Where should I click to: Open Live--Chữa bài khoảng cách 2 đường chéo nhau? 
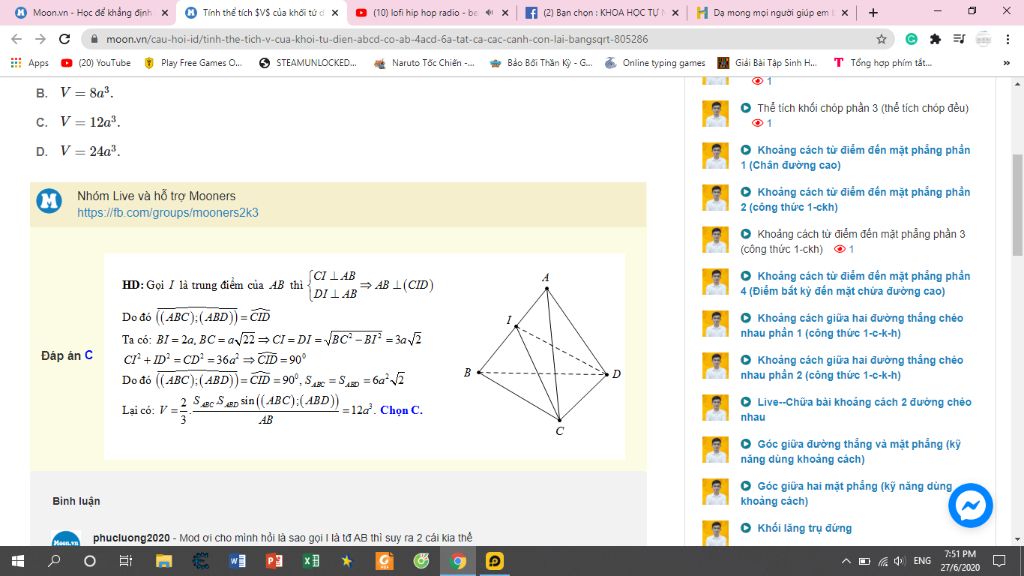click(856, 409)
